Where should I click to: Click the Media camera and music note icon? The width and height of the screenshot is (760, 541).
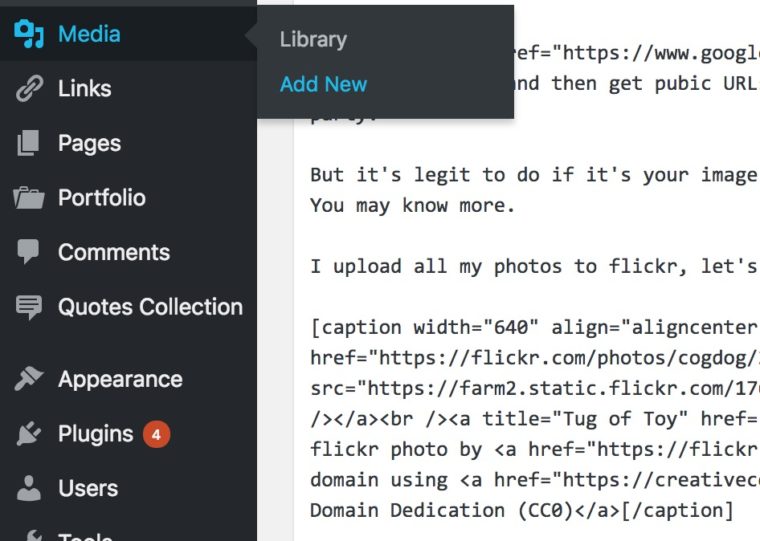pos(29,34)
